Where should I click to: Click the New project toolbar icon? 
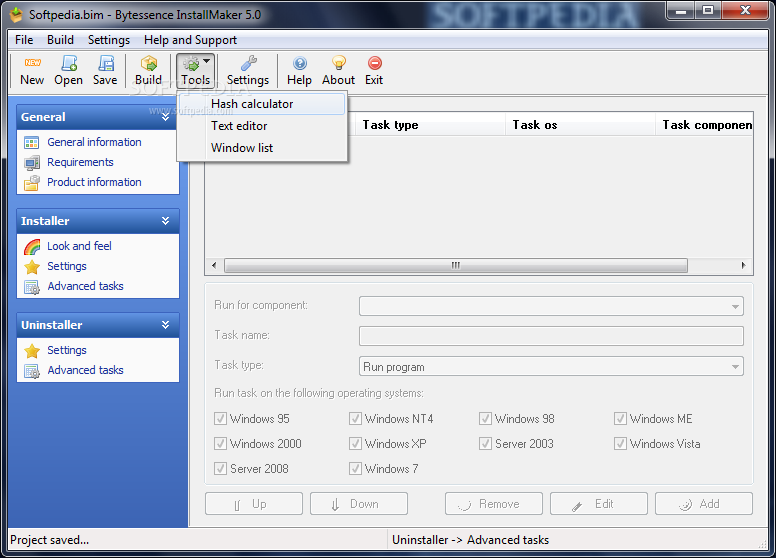(x=32, y=63)
